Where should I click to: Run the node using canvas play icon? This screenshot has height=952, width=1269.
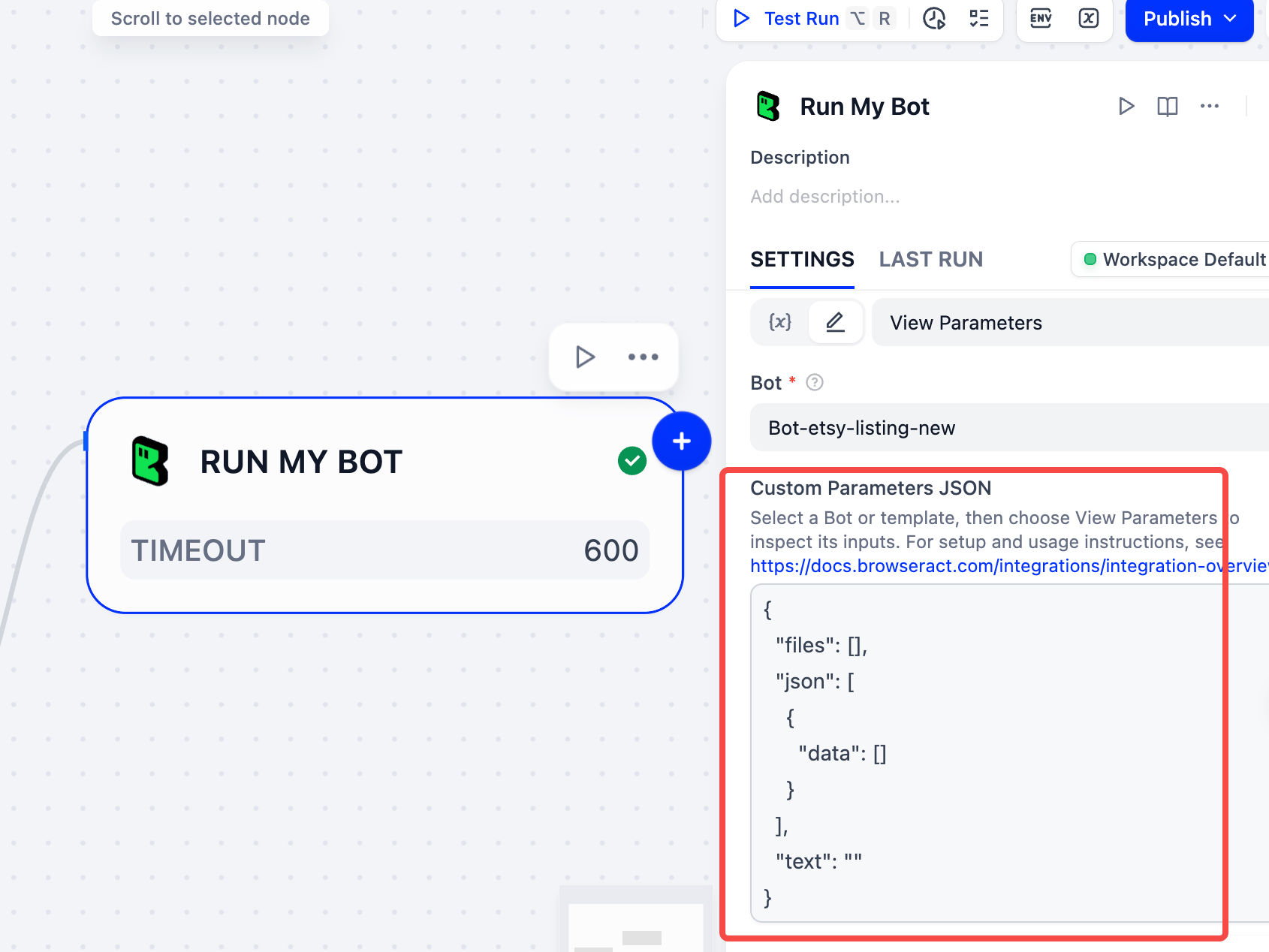click(585, 357)
